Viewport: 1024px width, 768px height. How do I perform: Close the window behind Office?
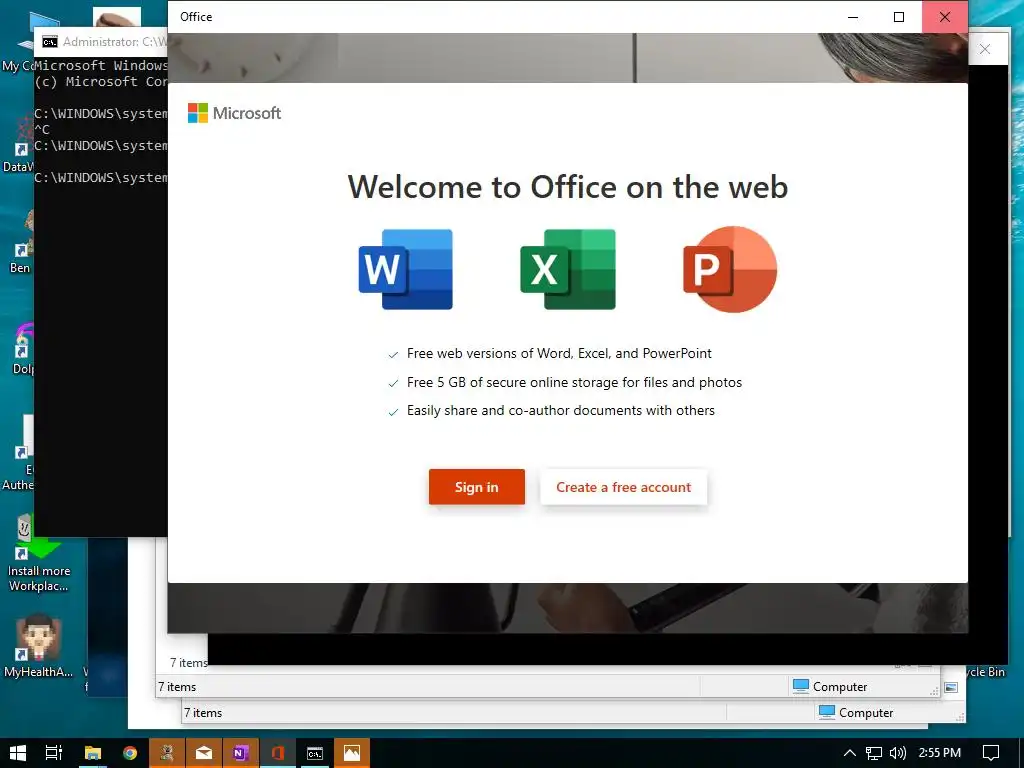pyautogui.click(x=985, y=49)
